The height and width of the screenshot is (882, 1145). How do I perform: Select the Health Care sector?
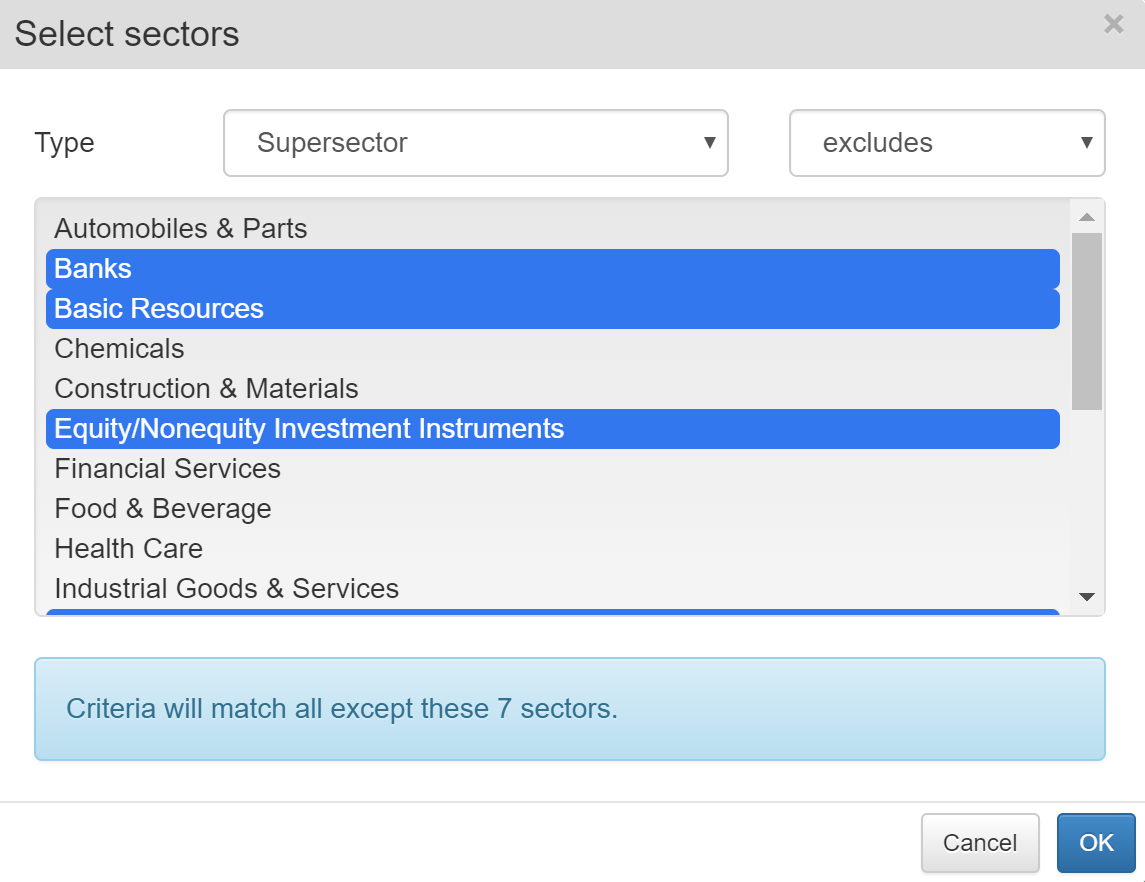point(553,549)
